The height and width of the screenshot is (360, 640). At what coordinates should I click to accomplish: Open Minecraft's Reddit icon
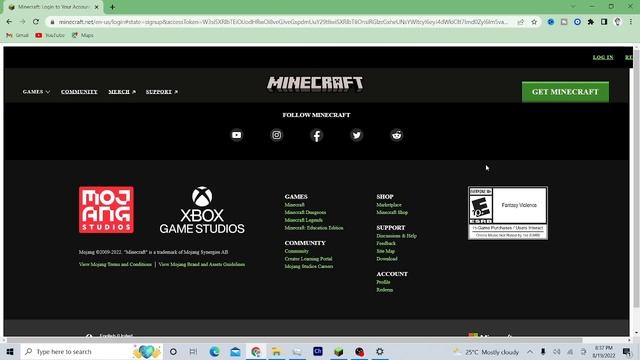click(396, 135)
